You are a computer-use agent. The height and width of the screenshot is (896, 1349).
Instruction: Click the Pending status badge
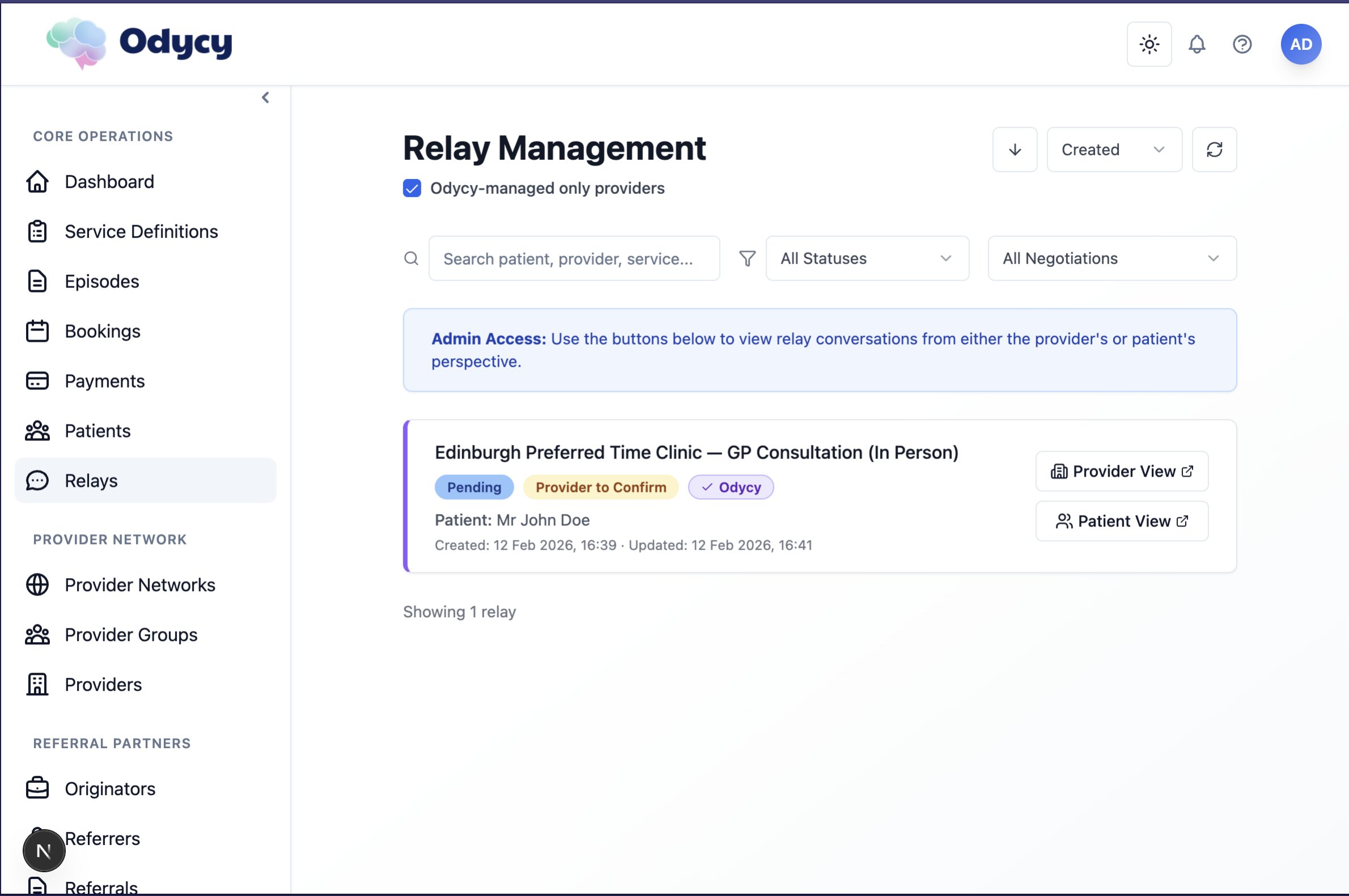[474, 487]
